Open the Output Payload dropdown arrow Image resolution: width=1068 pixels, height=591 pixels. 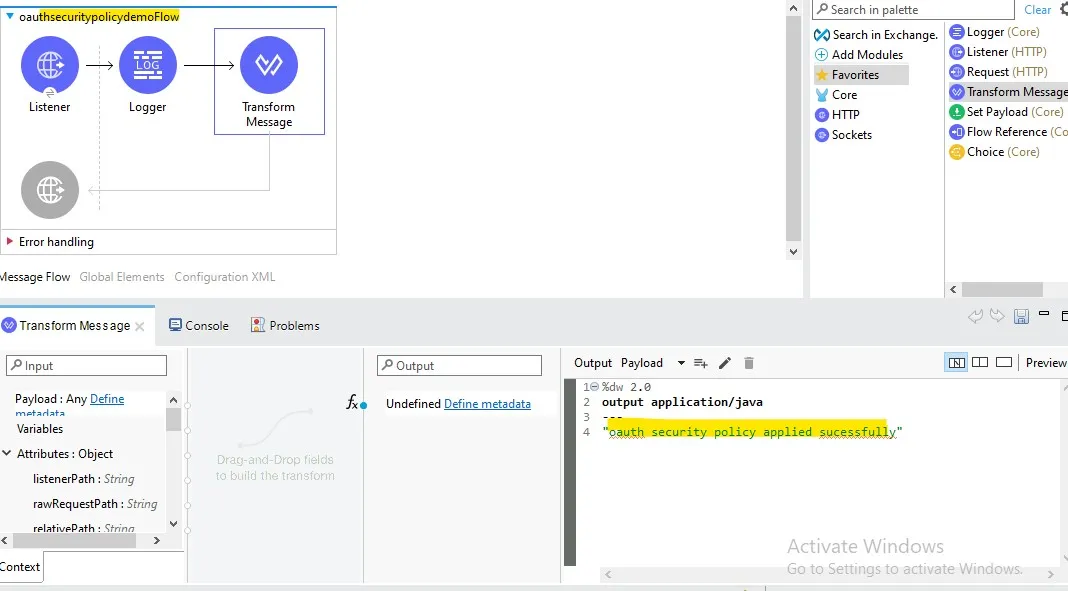tap(681, 363)
